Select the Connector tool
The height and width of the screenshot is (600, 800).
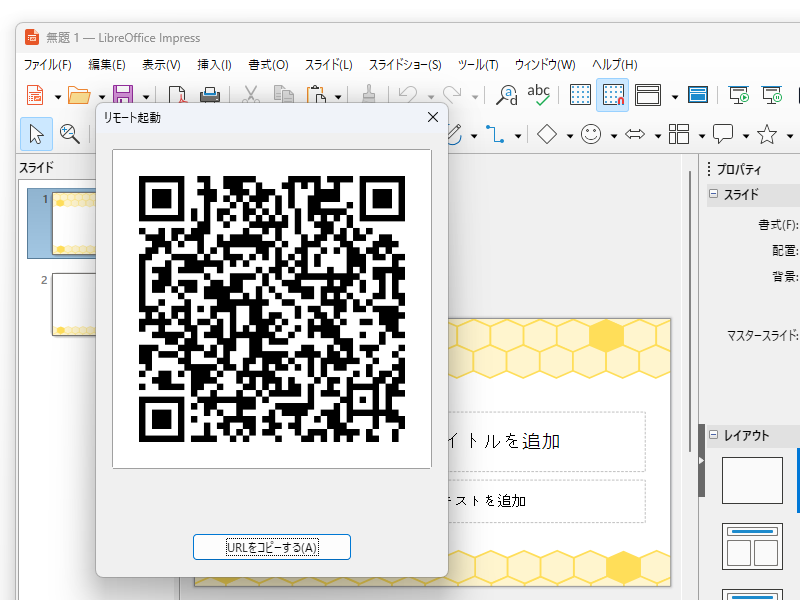point(495,134)
